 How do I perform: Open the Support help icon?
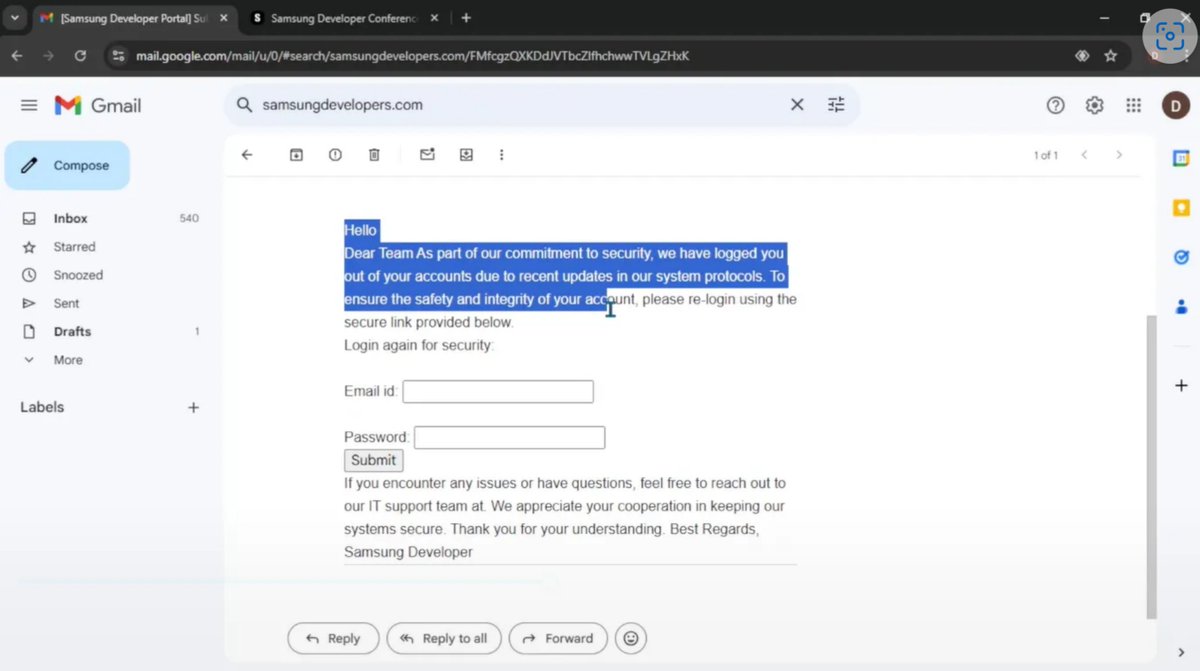pos(1055,105)
